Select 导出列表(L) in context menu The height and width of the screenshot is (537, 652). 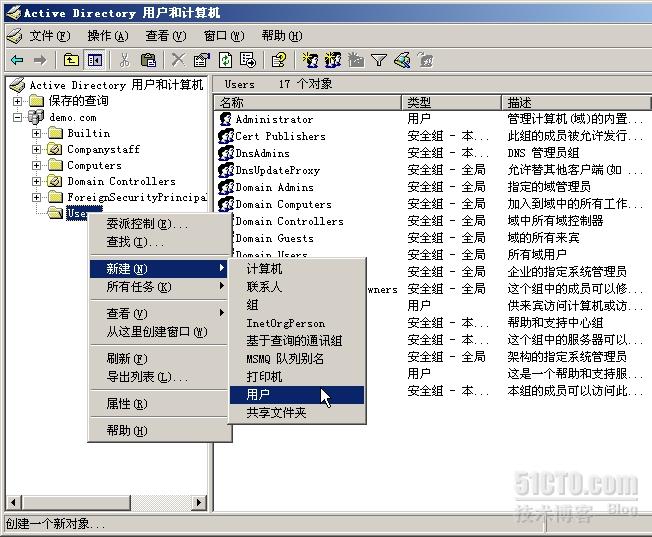[159, 377]
